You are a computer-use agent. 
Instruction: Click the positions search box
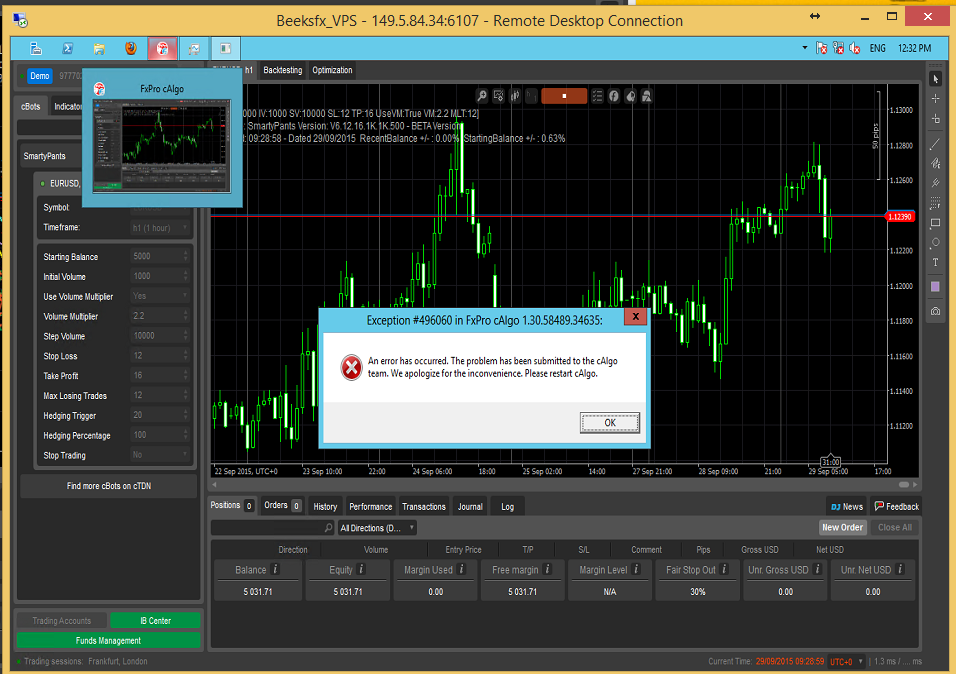click(x=273, y=528)
